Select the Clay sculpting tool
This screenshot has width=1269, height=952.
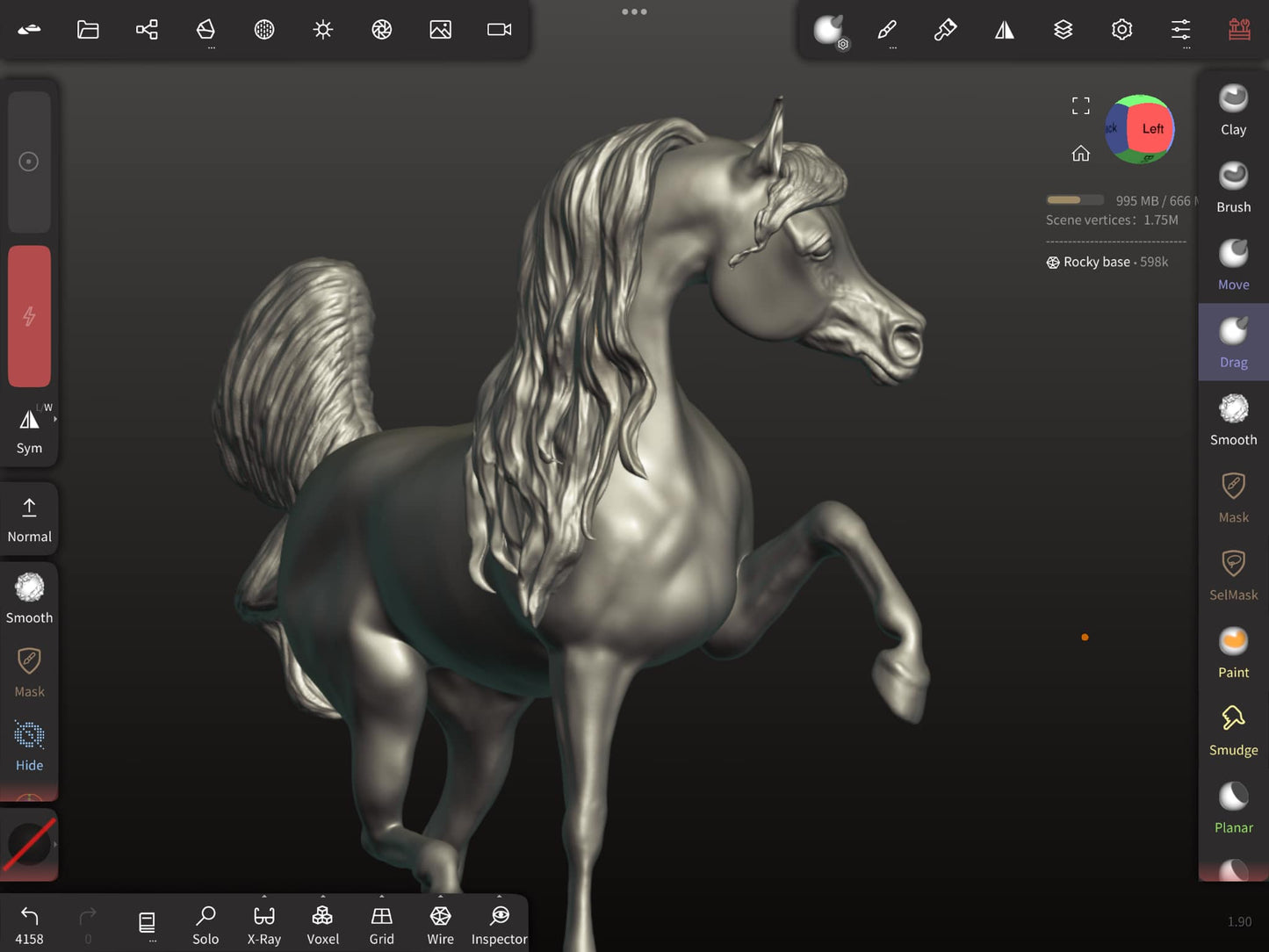tap(1233, 109)
